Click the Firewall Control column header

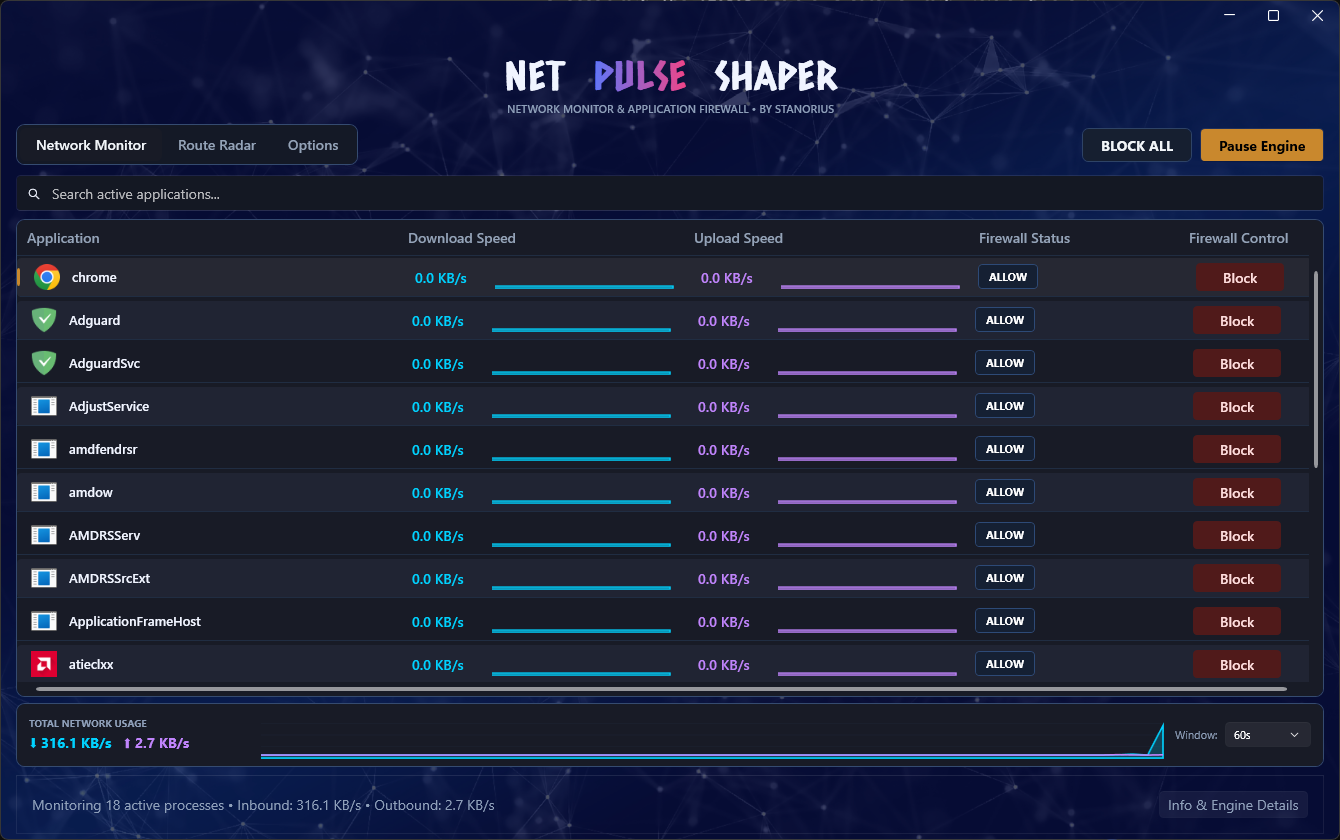(x=1238, y=238)
